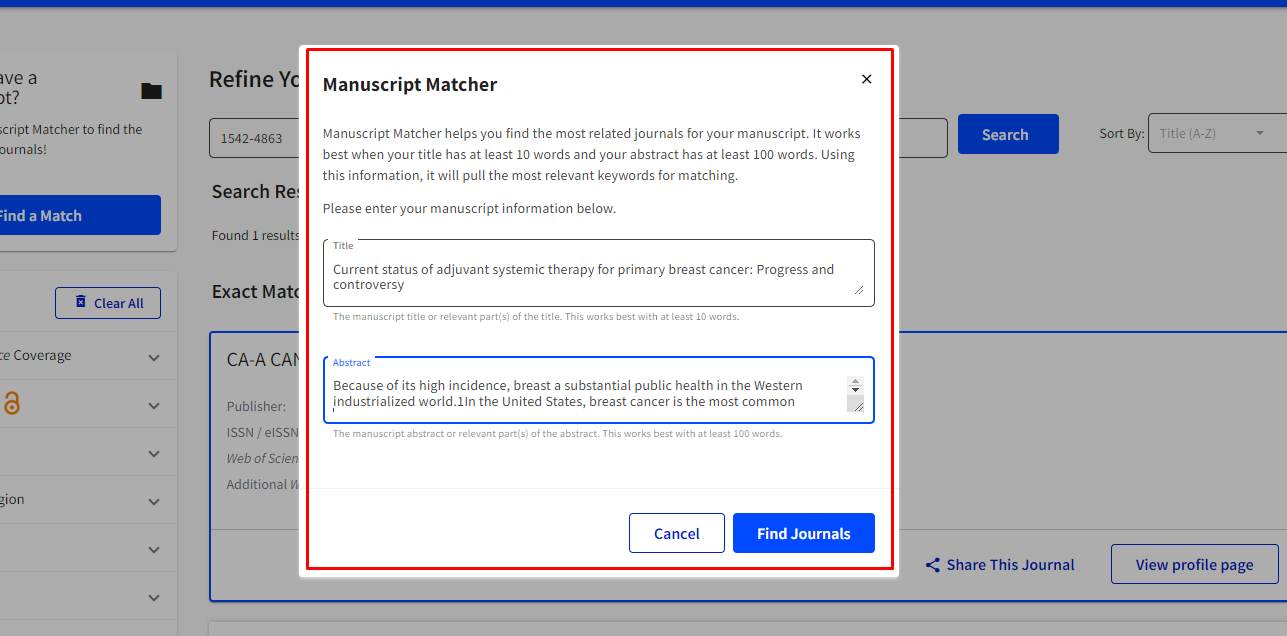
Task: Click the Manuscript Matcher dialog heading
Action: pos(410,85)
